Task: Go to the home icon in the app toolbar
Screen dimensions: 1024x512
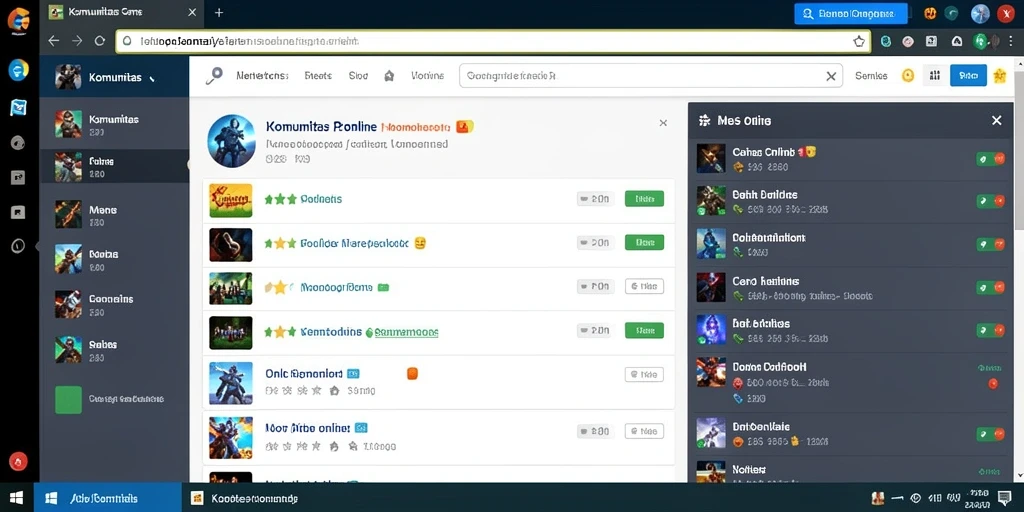Action: coord(389,76)
